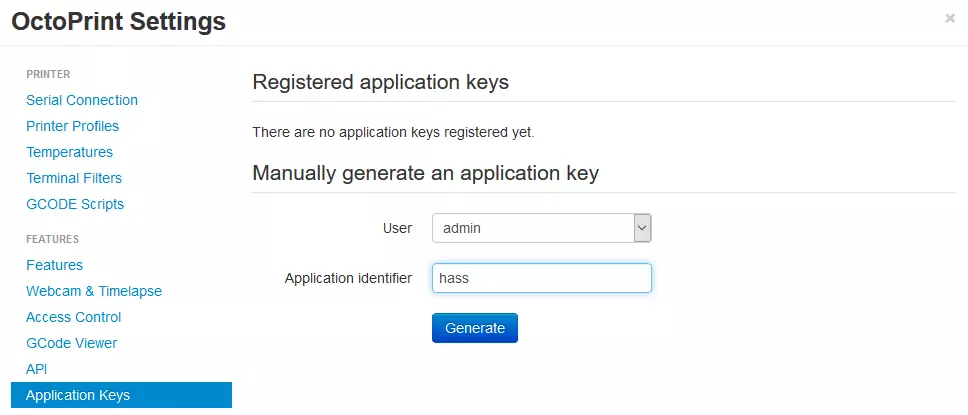Viewport: 968px width, 415px height.
Task: Click the User field label
Action: [397, 228]
